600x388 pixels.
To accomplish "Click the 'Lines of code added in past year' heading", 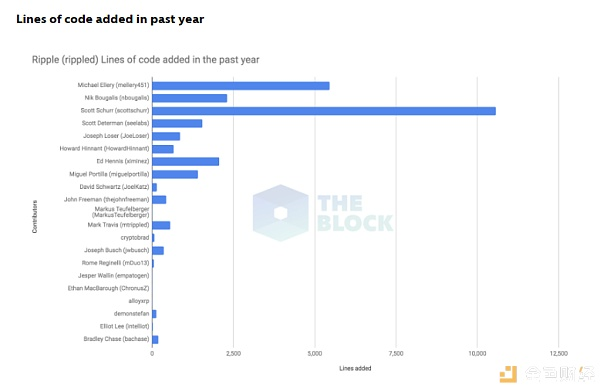I will (x=110, y=19).
